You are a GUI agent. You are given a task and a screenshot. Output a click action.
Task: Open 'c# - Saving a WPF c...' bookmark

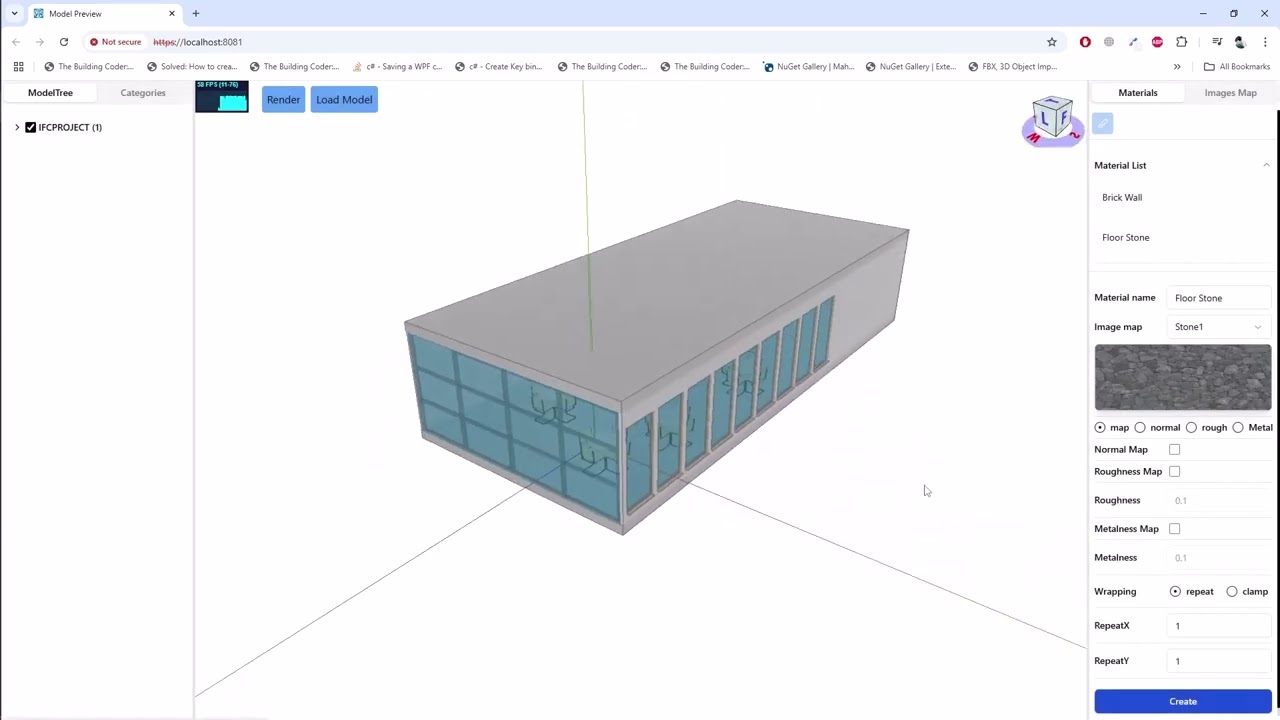coord(396,67)
